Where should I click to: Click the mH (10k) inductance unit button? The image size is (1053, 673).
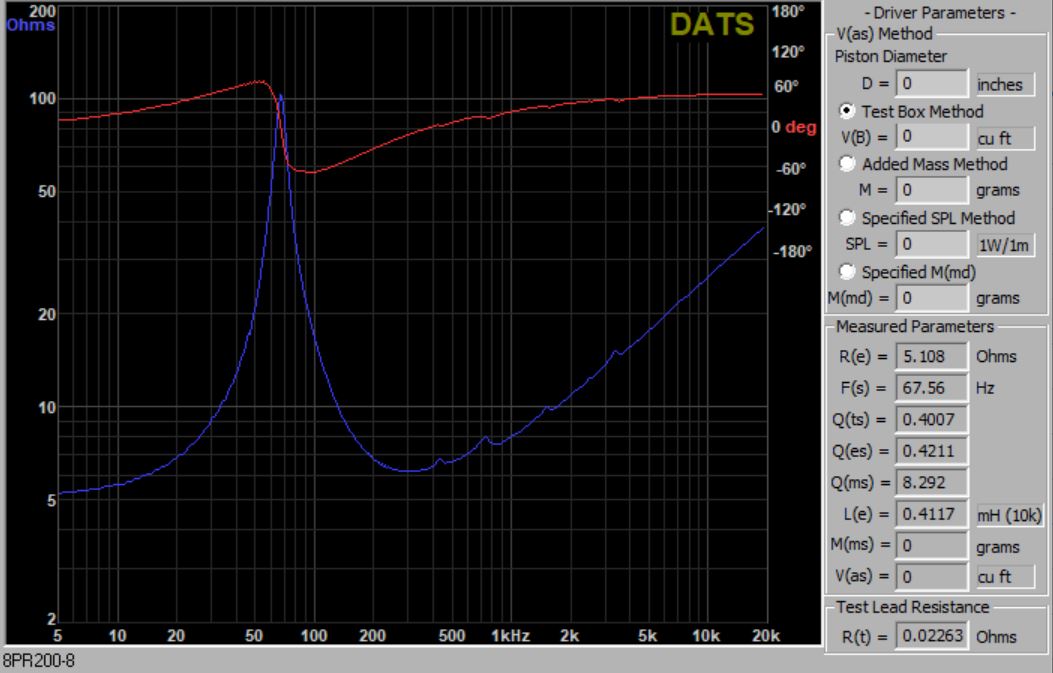point(1009,515)
